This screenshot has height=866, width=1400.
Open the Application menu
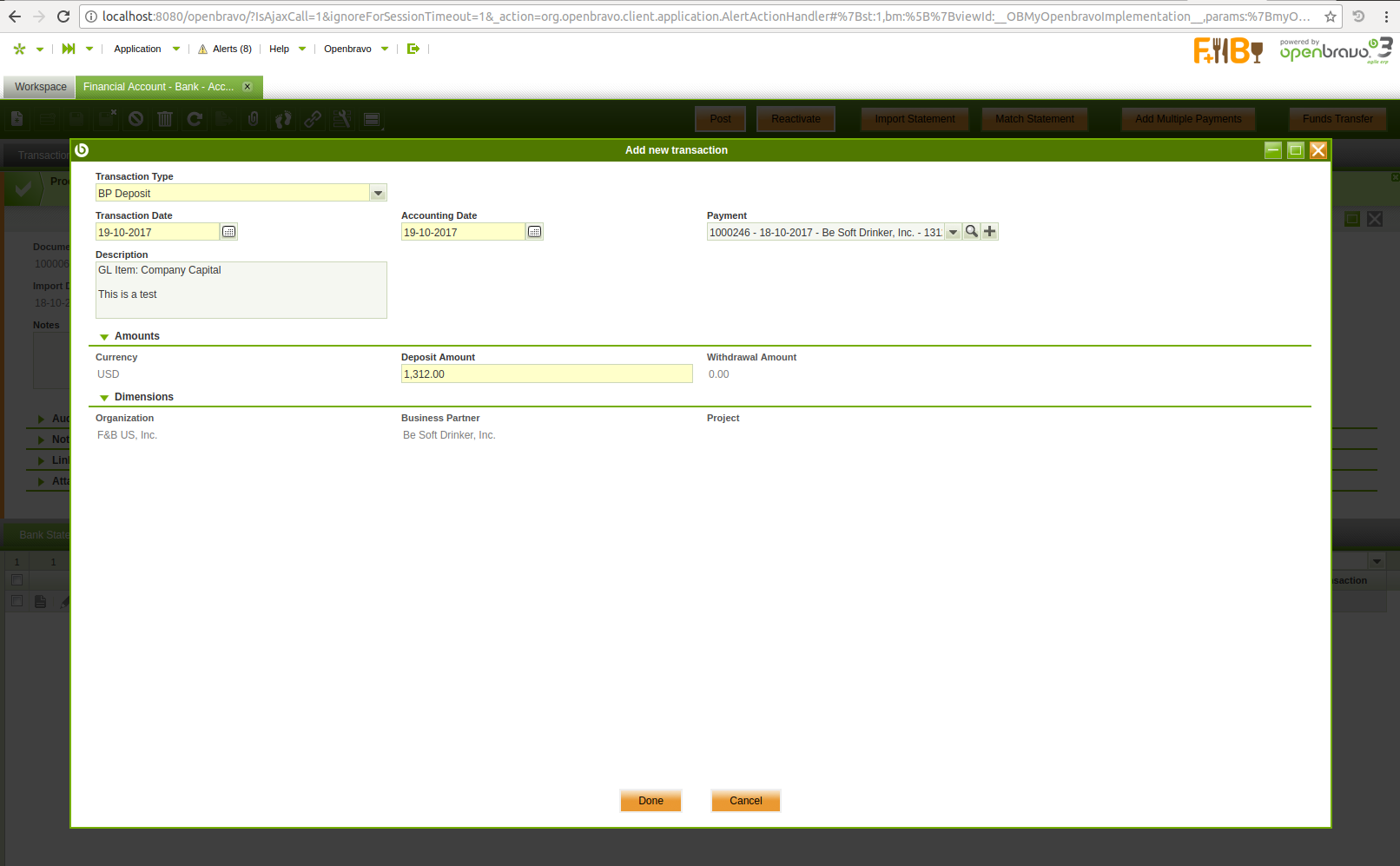137,49
